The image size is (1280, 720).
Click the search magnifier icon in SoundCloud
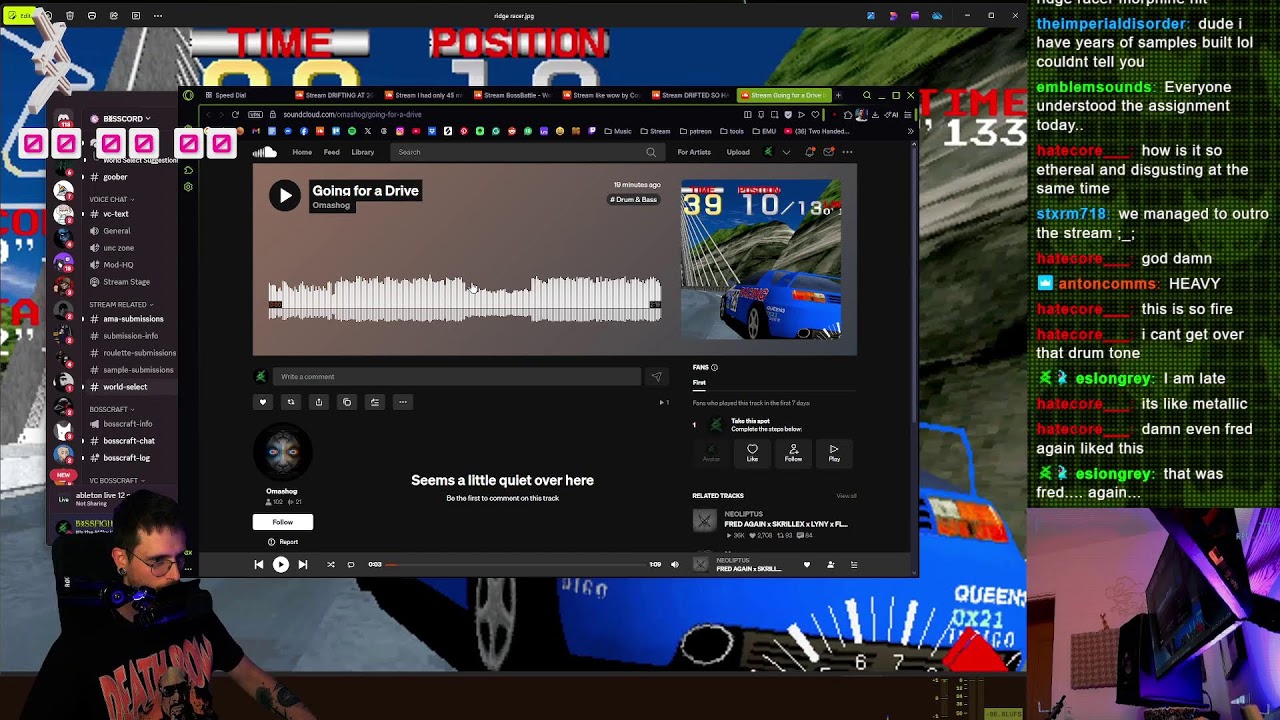651,152
